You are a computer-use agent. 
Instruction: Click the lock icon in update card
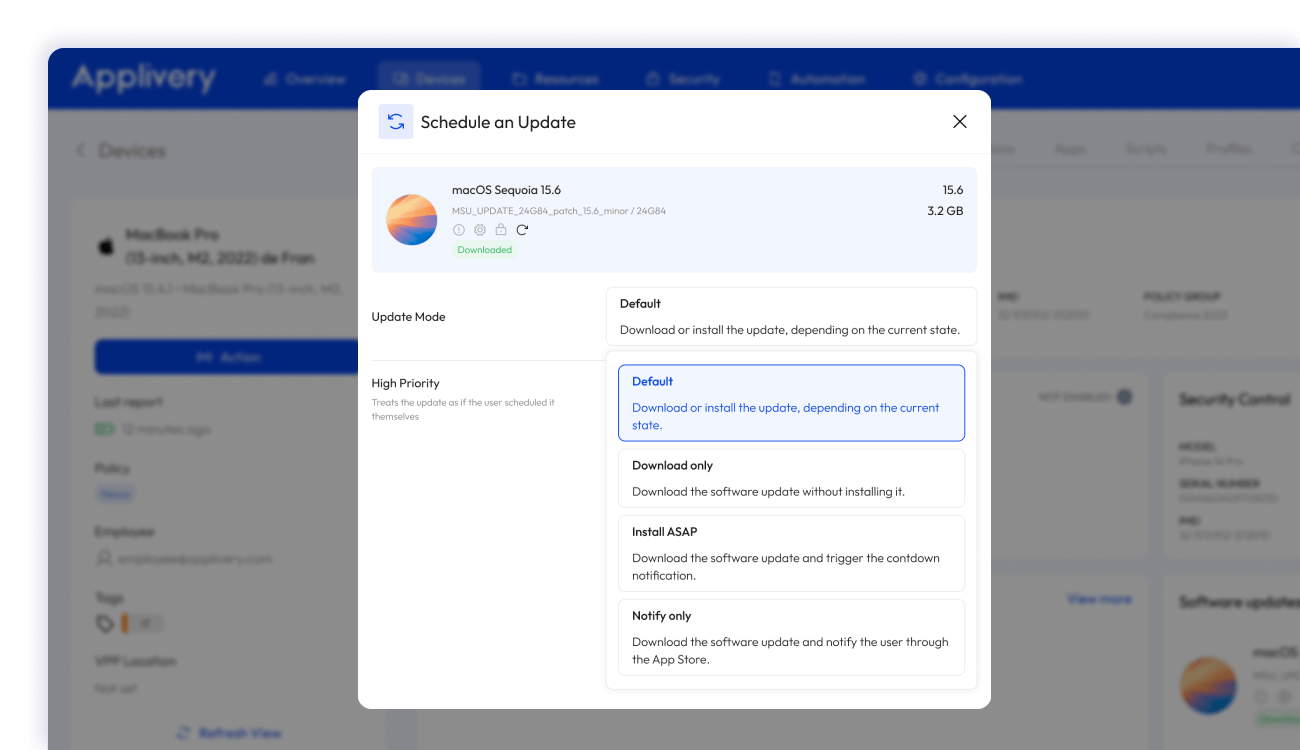coord(501,230)
